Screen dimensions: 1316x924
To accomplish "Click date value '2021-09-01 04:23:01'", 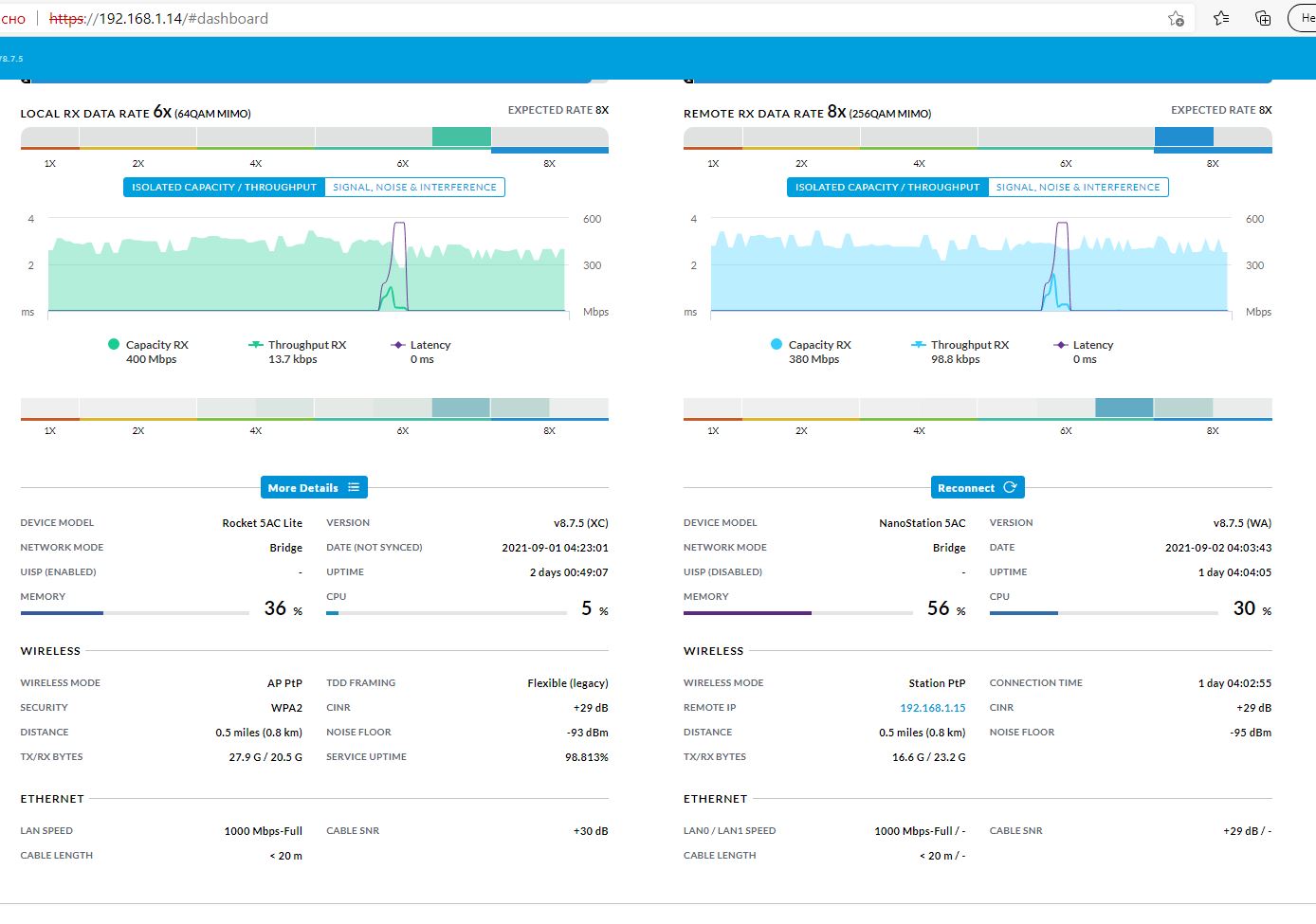I will (x=556, y=548).
